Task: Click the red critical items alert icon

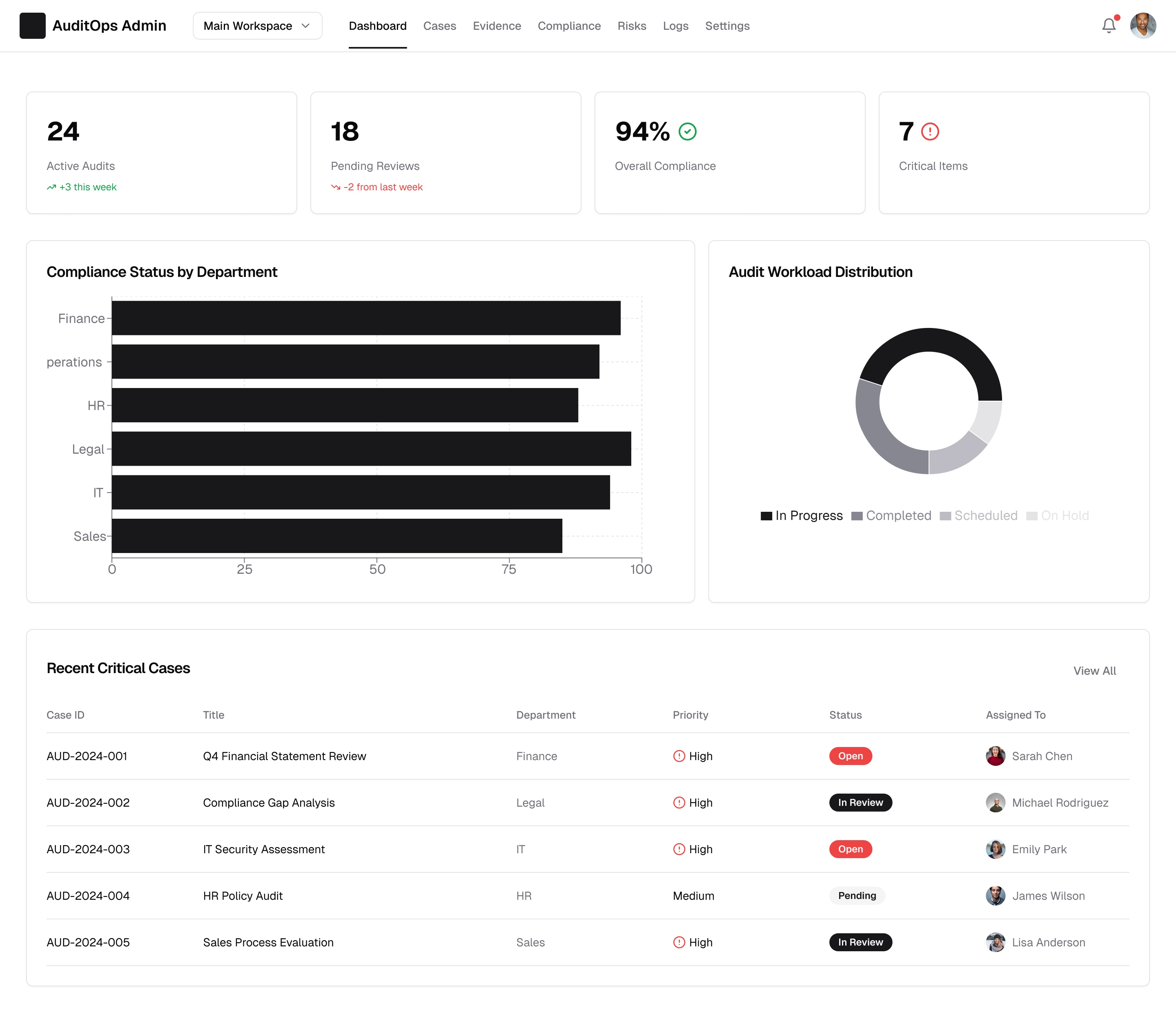Action: coord(930,132)
